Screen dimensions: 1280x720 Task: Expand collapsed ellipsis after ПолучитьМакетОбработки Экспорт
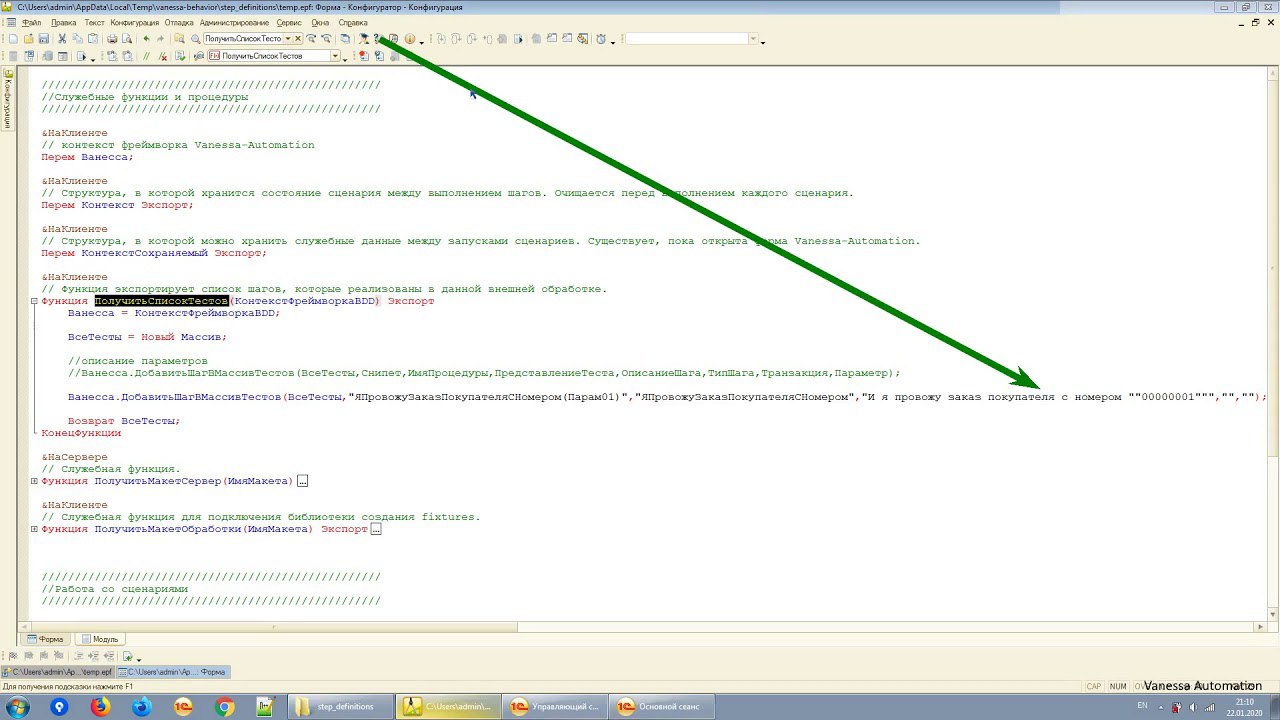click(376, 529)
